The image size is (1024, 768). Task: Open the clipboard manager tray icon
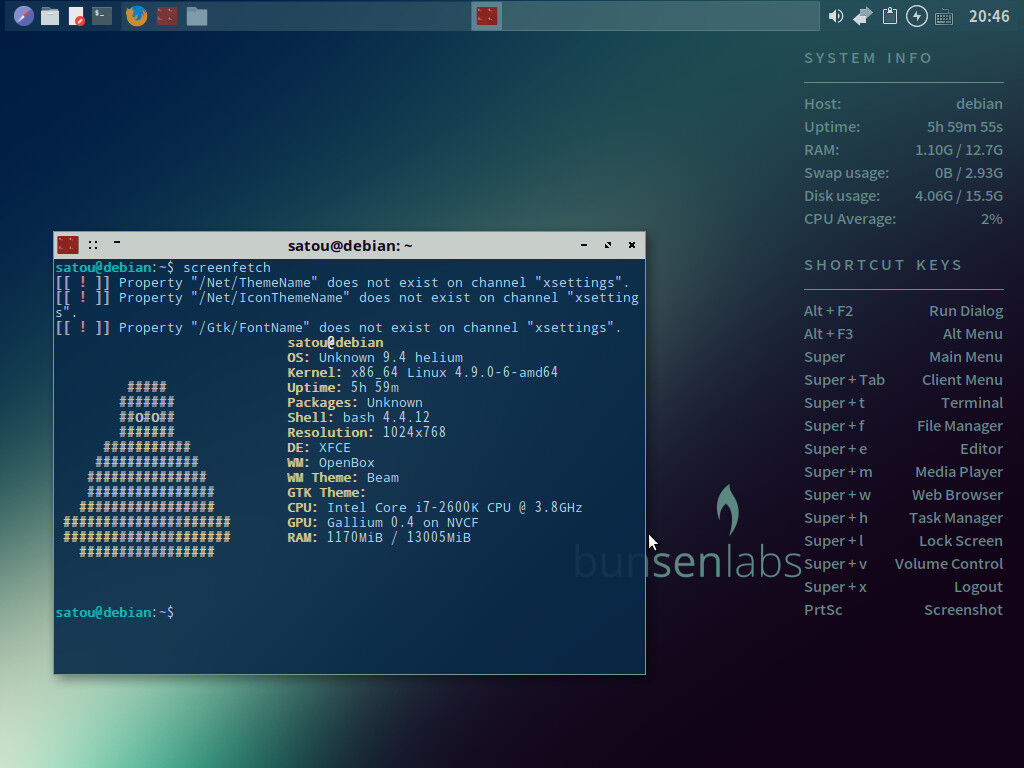(889, 16)
